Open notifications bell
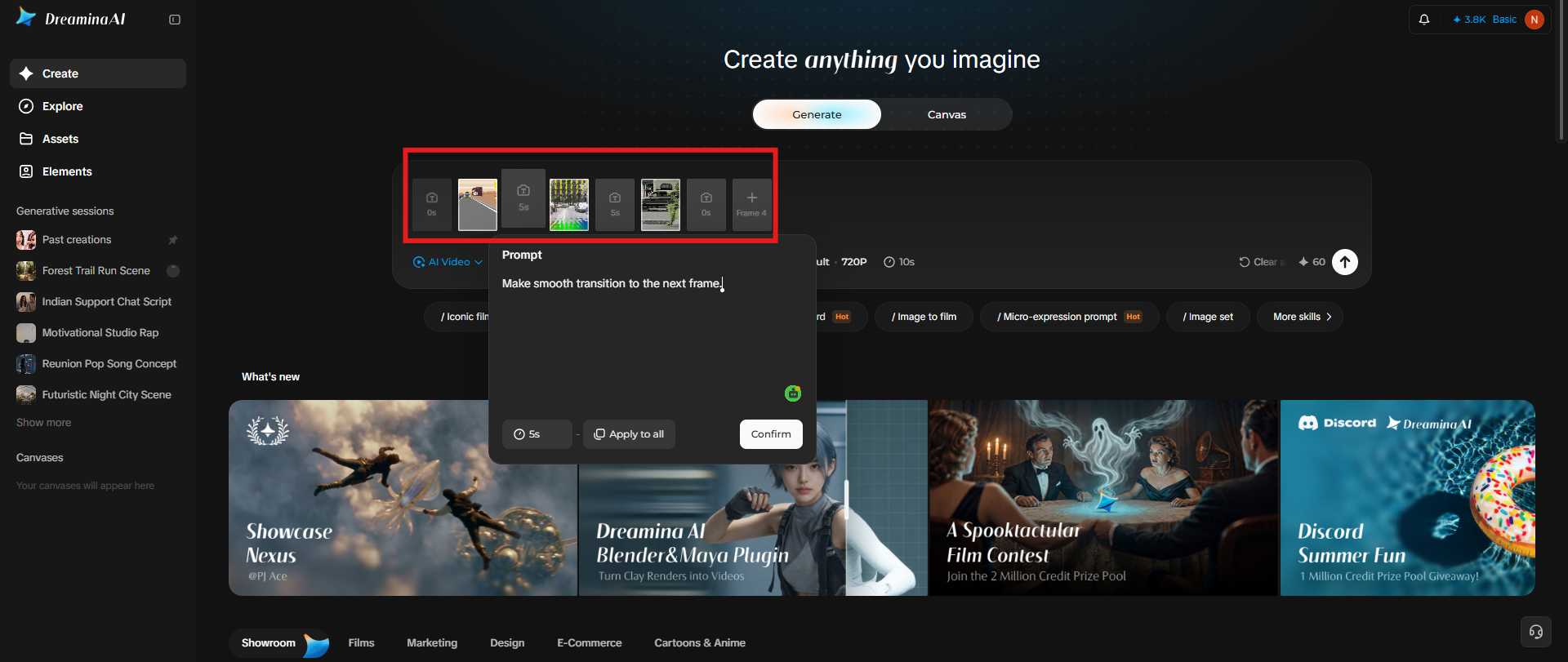This screenshot has height=662, width=1568. pos(1424,20)
